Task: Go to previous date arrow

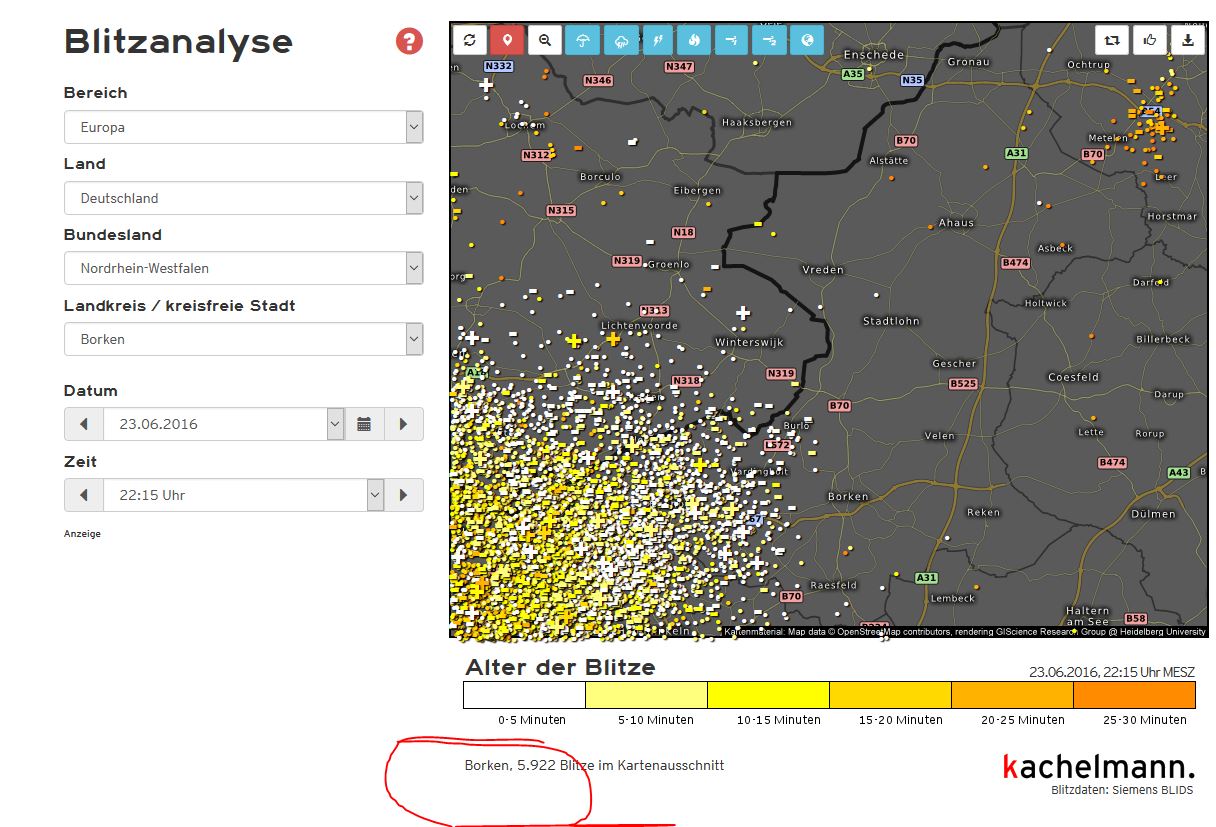Action: click(84, 424)
